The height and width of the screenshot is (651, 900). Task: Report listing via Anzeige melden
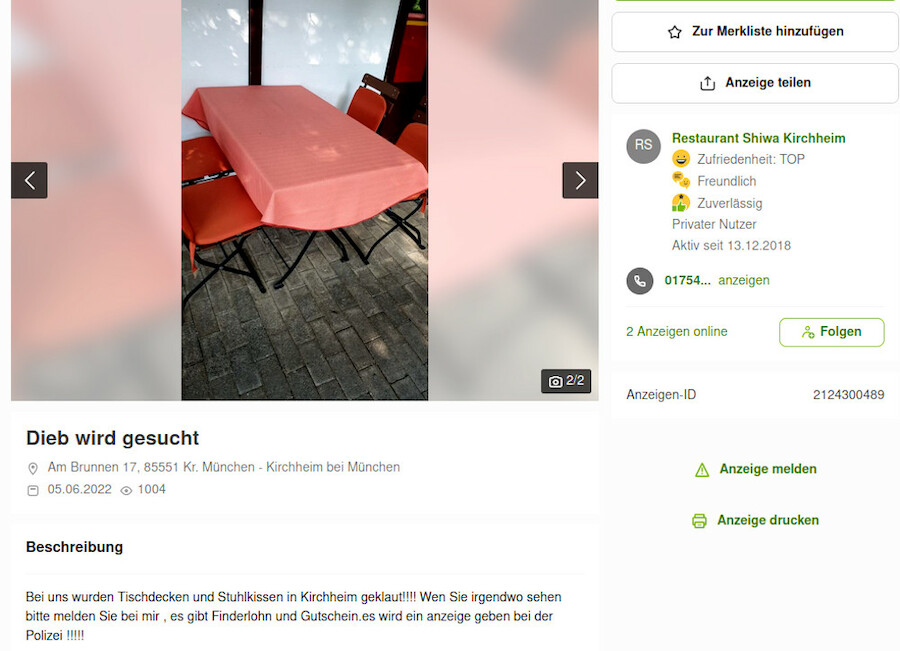pos(767,469)
